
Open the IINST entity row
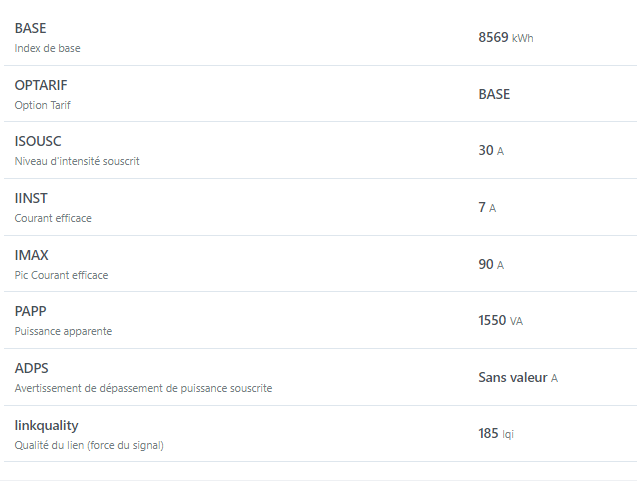(x=320, y=207)
